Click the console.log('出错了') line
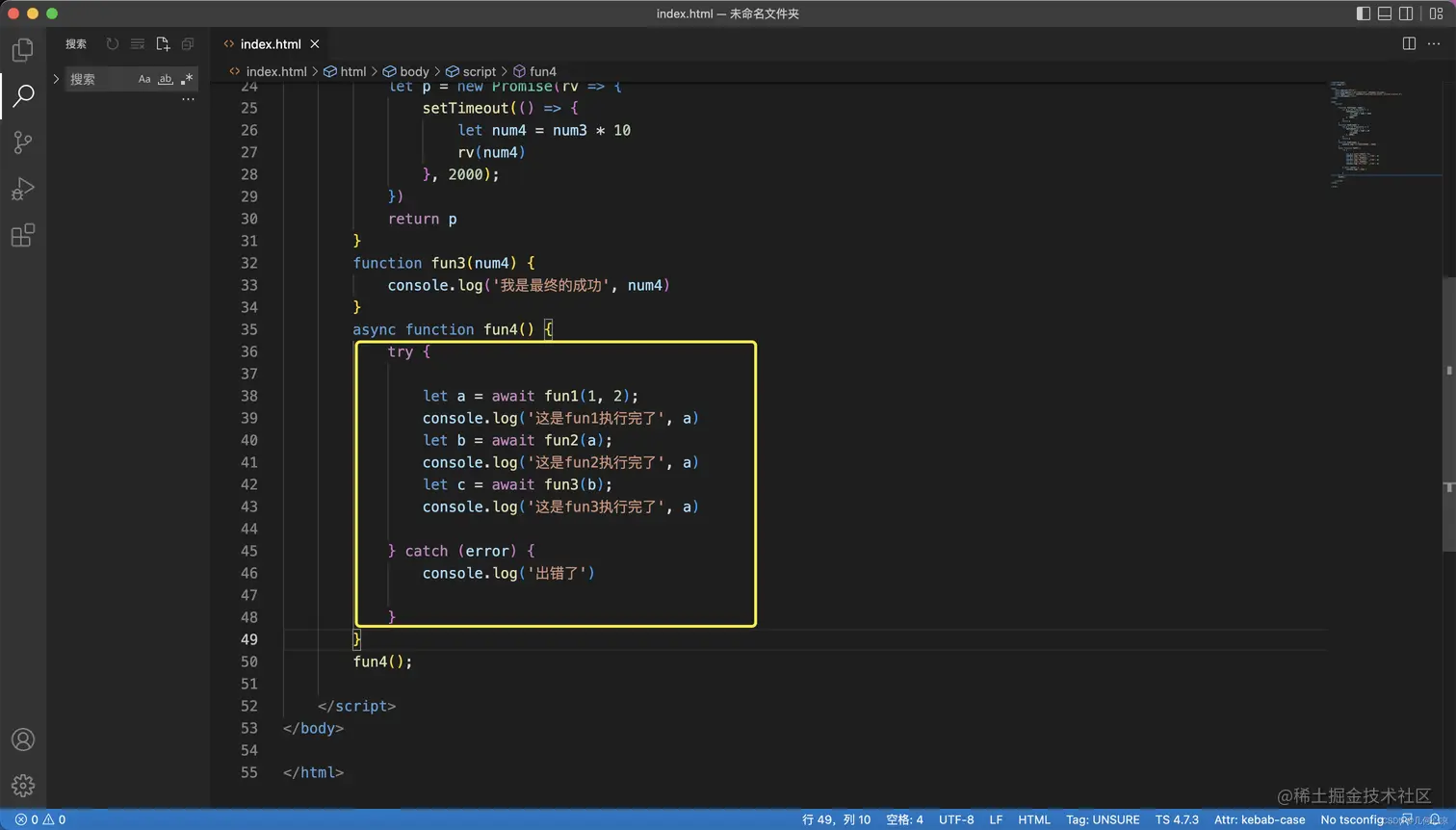 [x=508, y=573]
